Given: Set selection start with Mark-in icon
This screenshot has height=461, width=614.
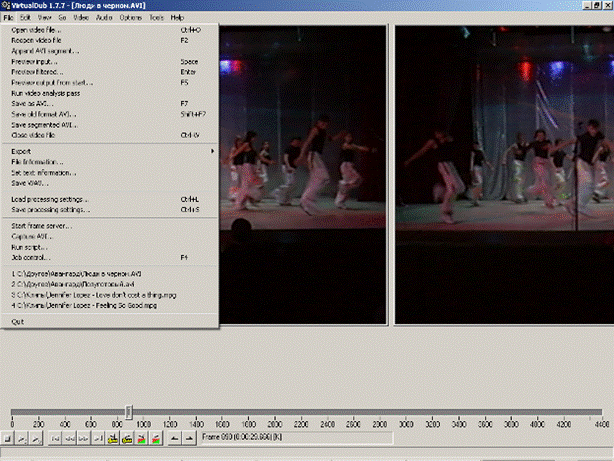Looking at the screenshot, I should point(175,438).
